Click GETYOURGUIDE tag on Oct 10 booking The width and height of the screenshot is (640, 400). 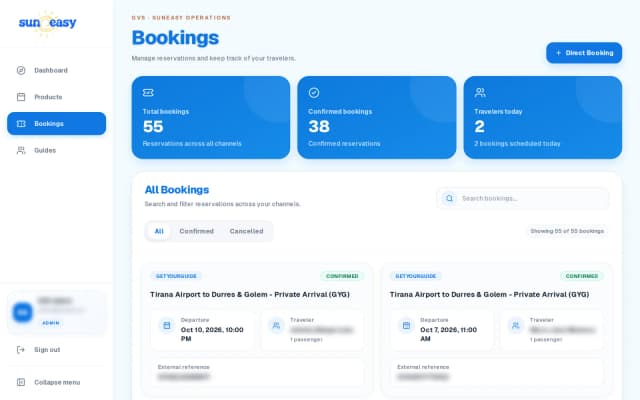176,276
